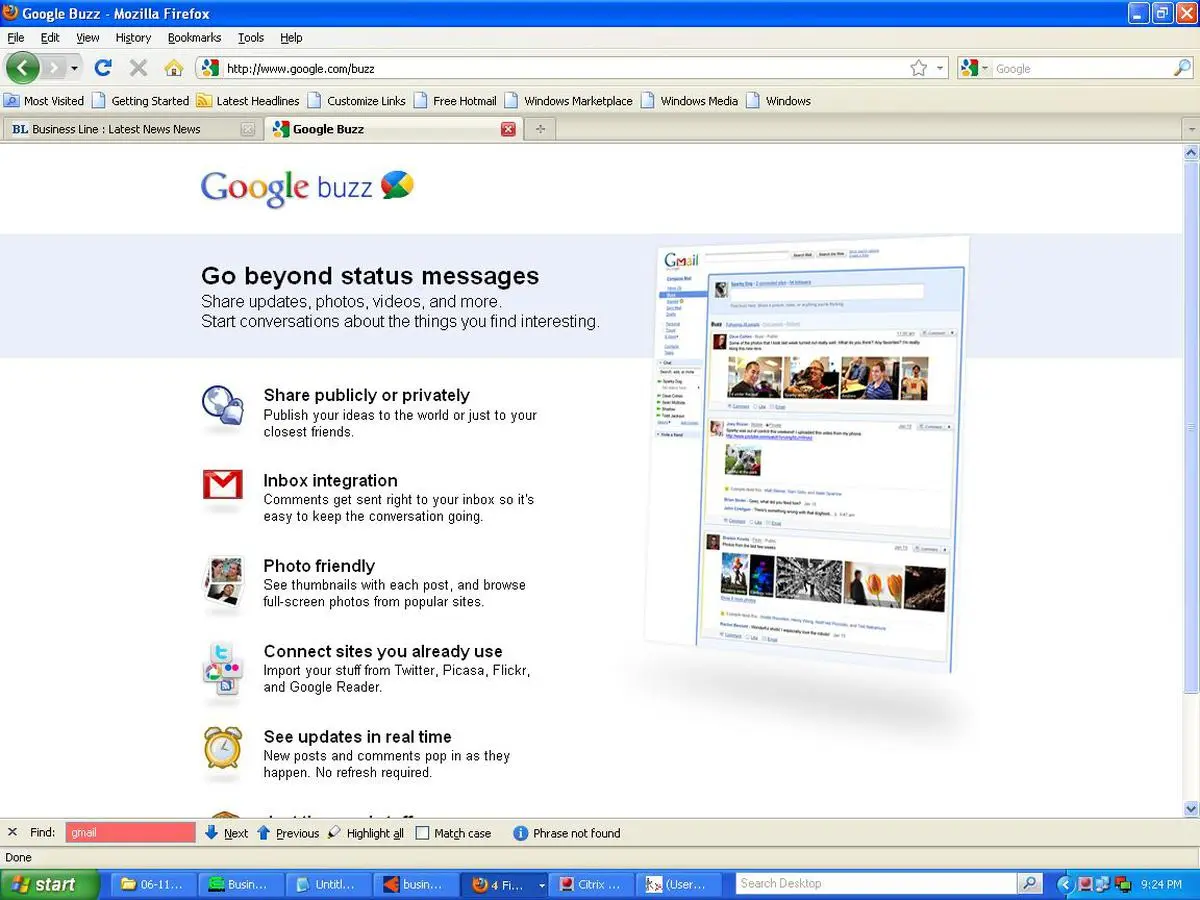1200x900 pixels.
Task: Click the Share publicly or privately heading
Action: tap(366, 395)
